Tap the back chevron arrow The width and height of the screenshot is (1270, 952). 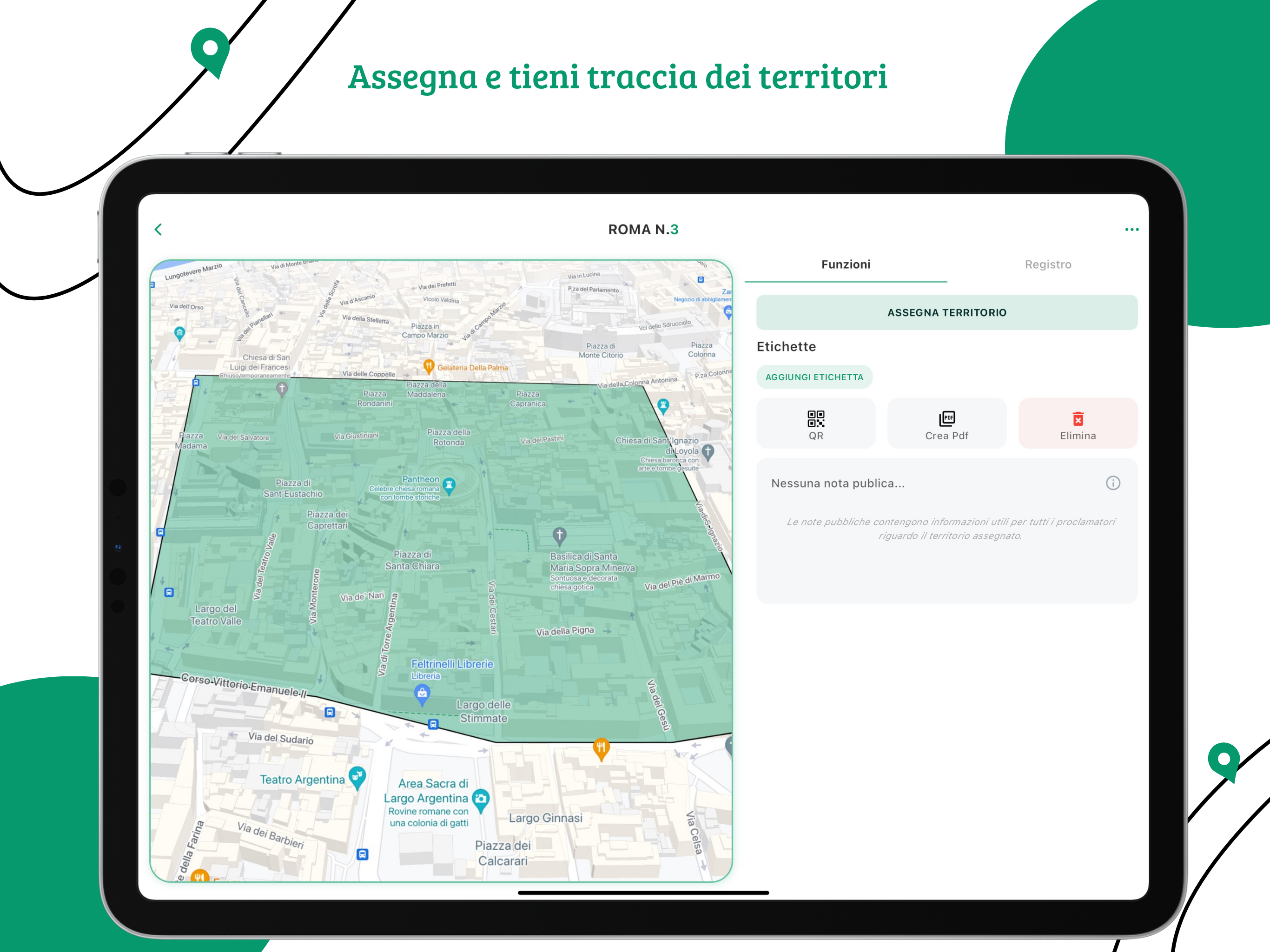pos(159,230)
